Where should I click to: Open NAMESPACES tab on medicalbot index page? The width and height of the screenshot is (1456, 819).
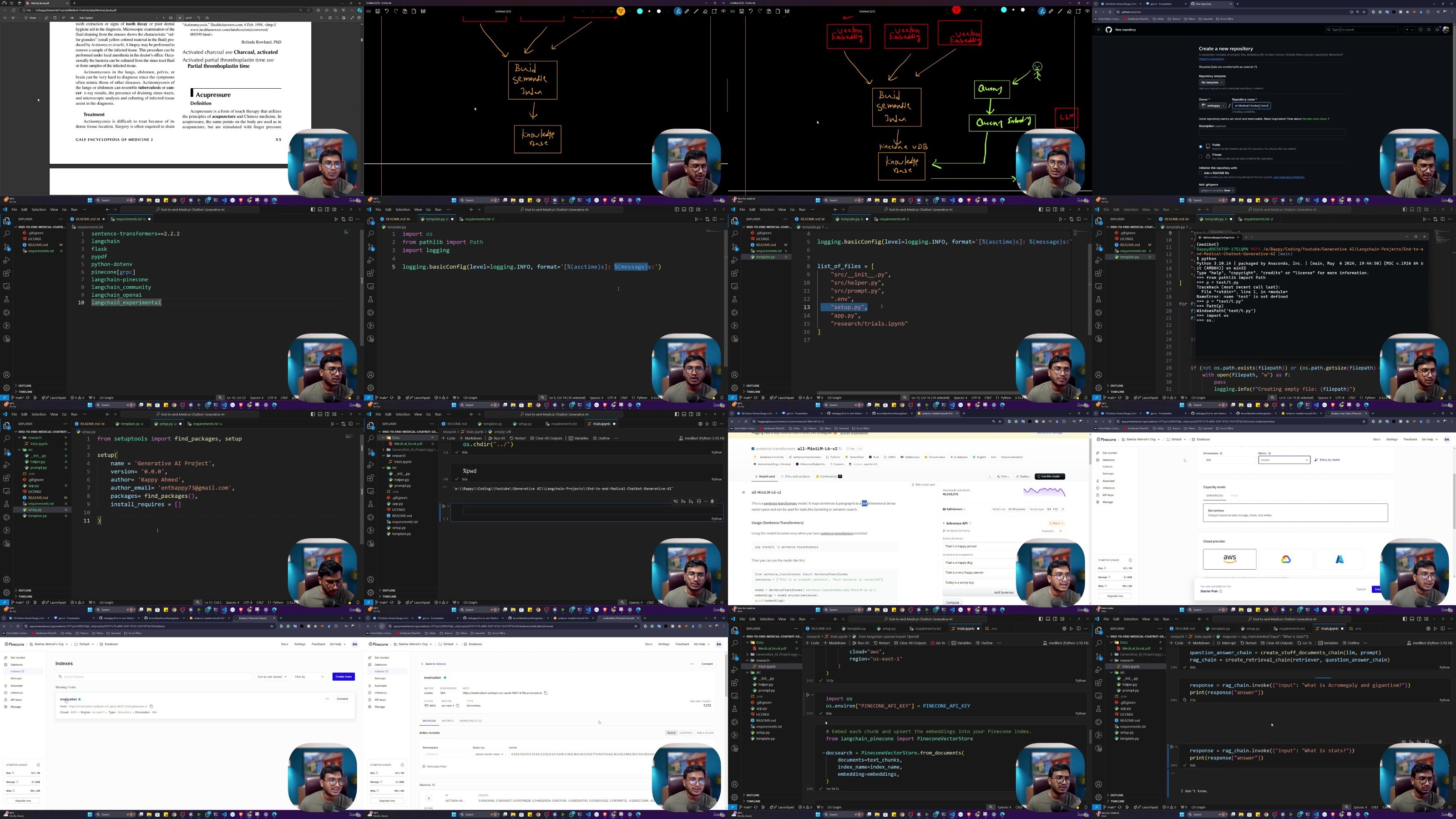[x=471, y=721]
